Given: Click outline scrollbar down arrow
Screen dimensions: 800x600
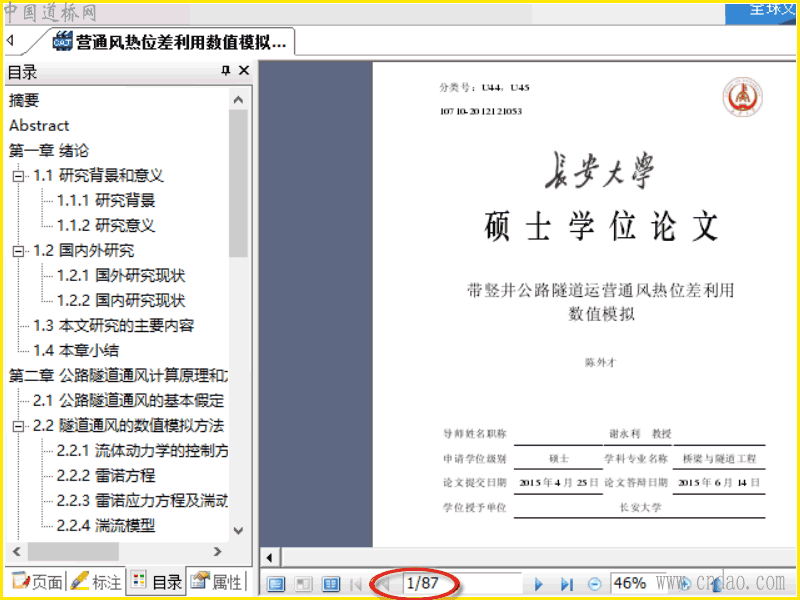Looking at the screenshot, I should click(238, 531).
